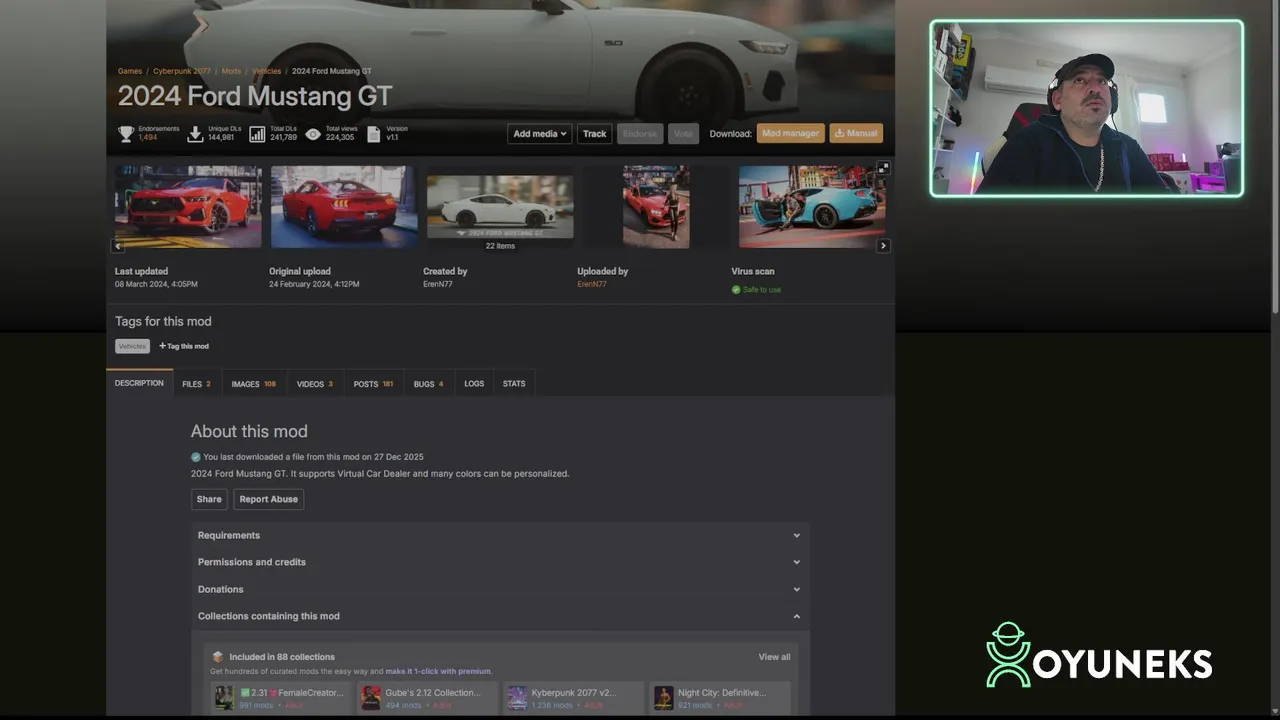Click the Endorse button
This screenshot has width=1280, height=720.
(640, 133)
